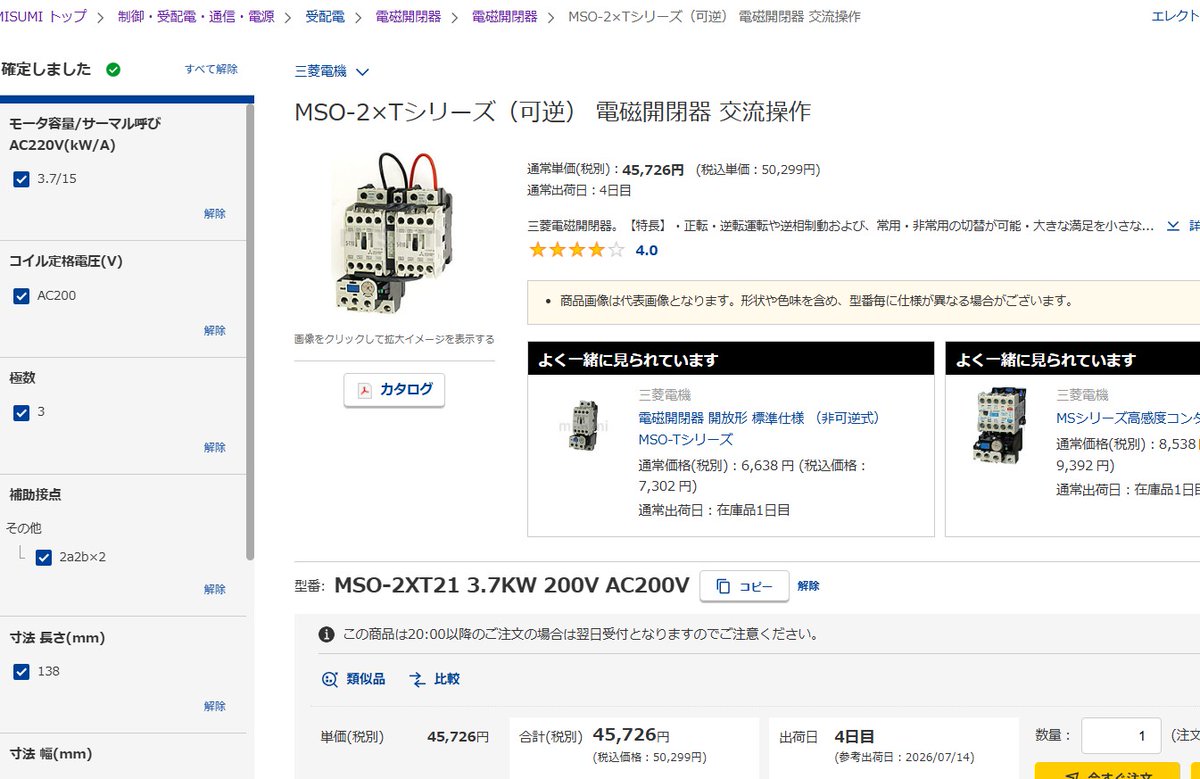Click the filter sidebar scrollbar
The height and width of the screenshot is (779, 1200).
[x=250, y=330]
